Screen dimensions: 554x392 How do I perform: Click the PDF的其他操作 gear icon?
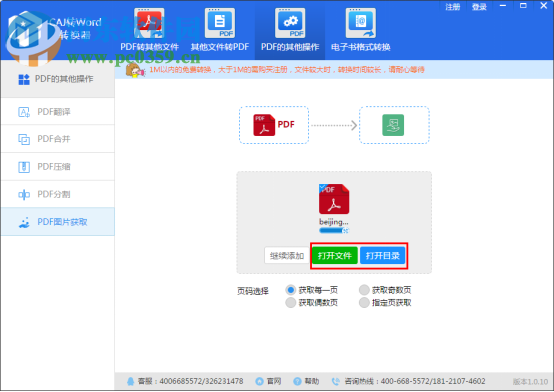point(290,23)
